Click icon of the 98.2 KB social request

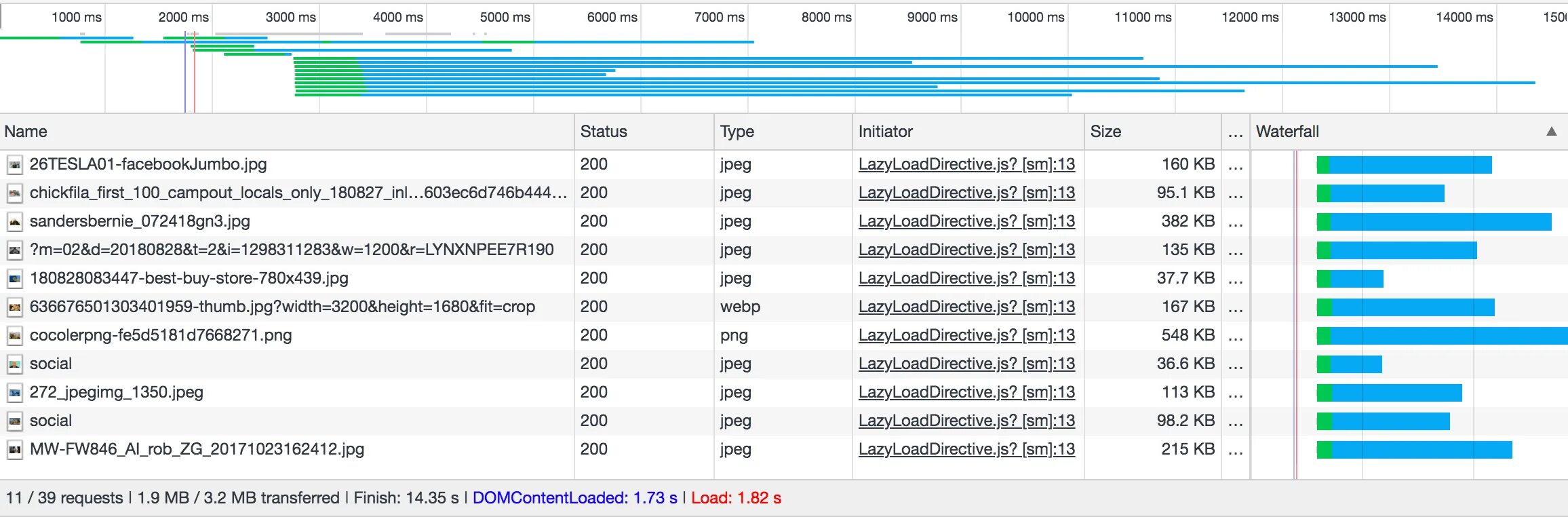point(15,421)
